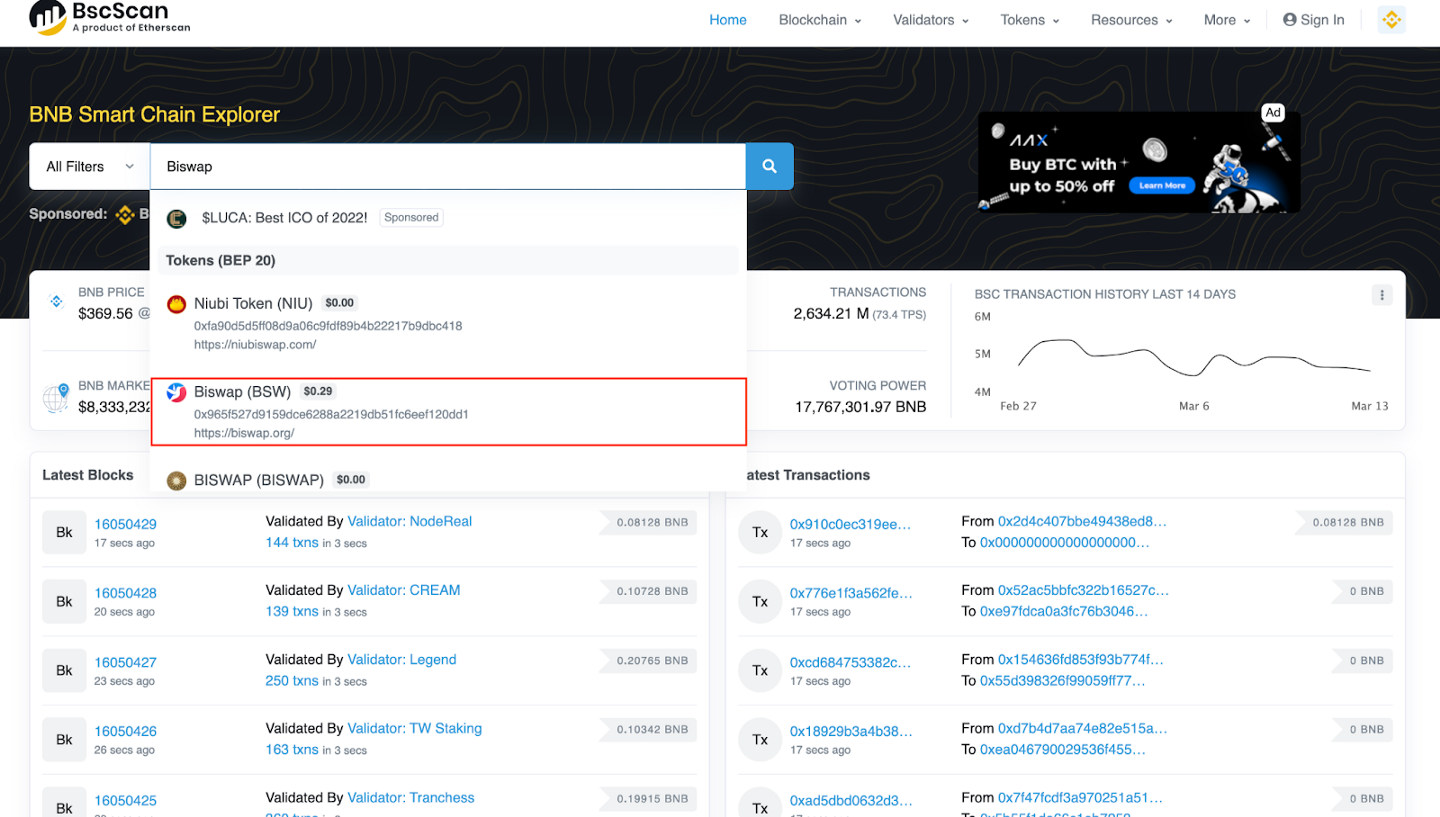This screenshot has height=817, width=1440.
Task: Expand the Validators menu
Action: pyautogui.click(x=931, y=20)
